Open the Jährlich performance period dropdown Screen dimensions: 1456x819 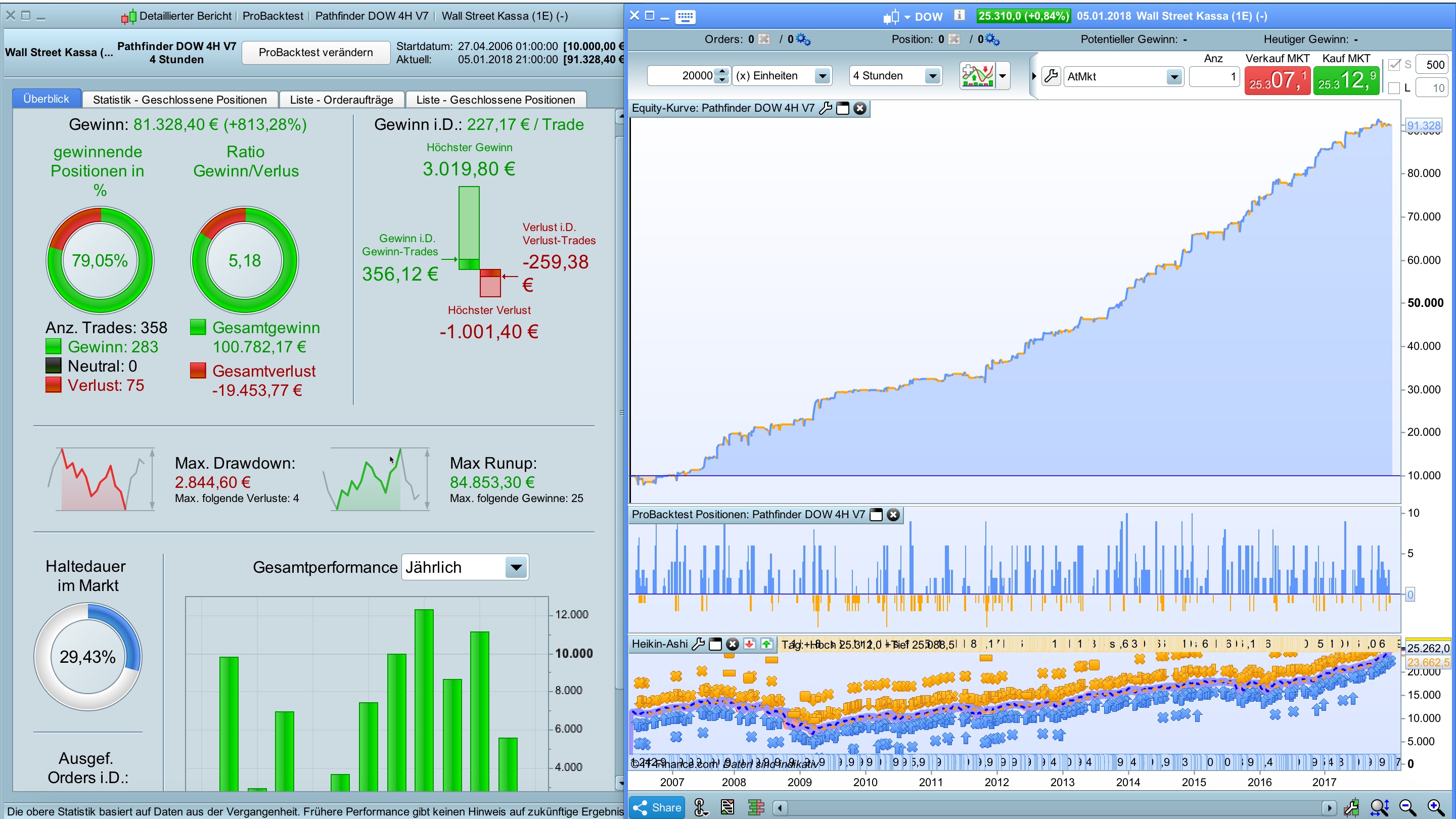click(x=516, y=567)
